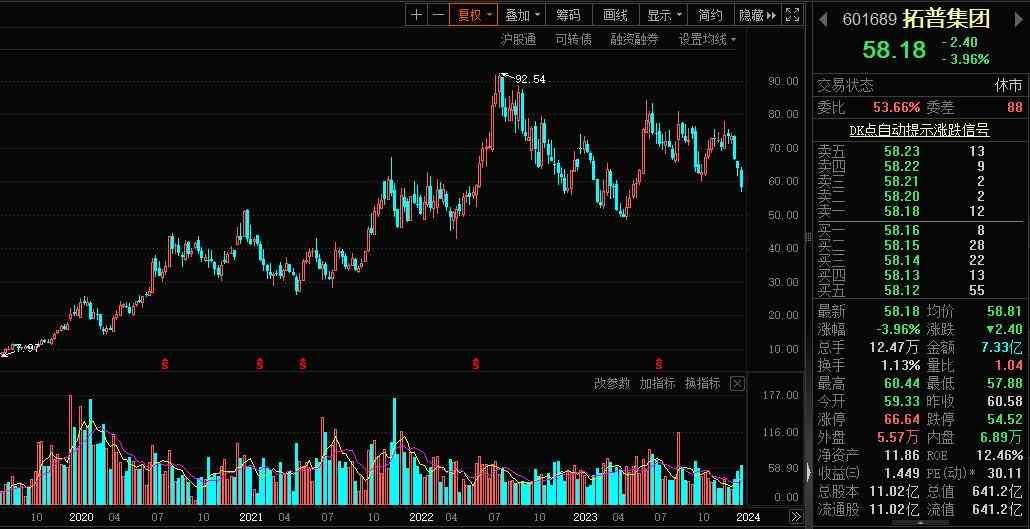Click the 改参数 modify parameters button

612,384
